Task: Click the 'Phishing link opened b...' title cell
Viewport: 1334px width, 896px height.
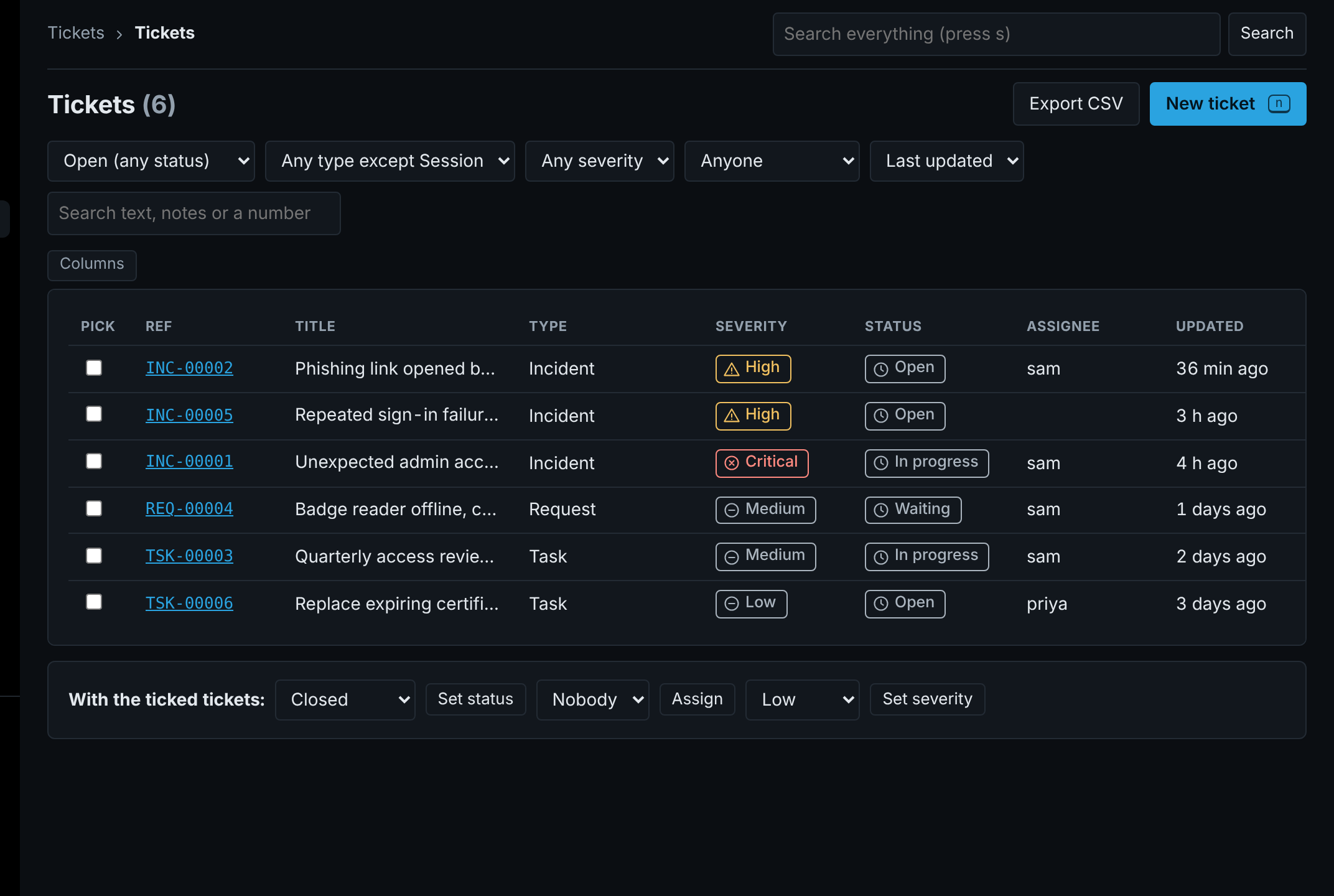Action: (394, 369)
